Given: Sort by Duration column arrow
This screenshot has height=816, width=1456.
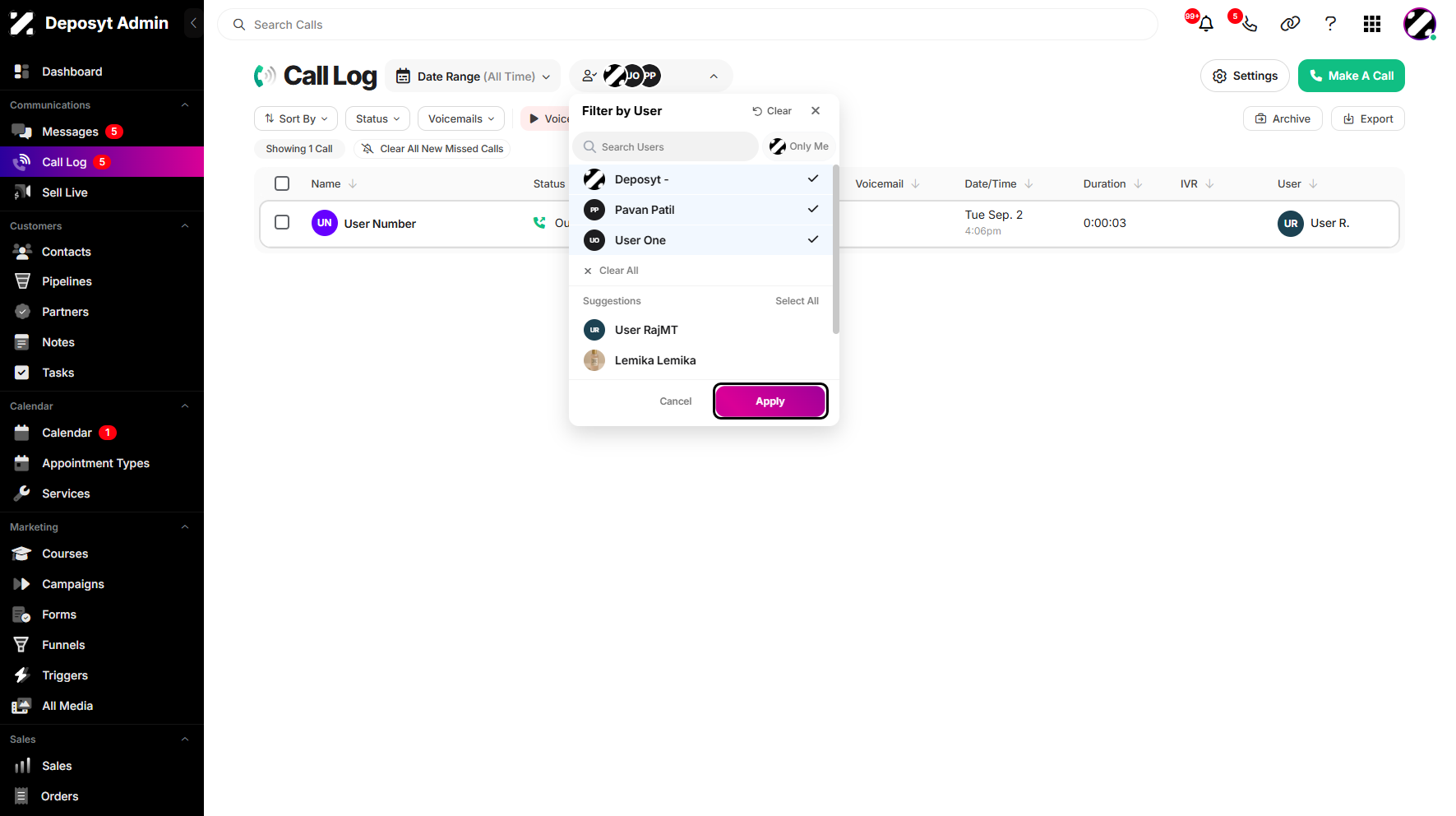Looking at the screenshot, I should click(1138, 183).
